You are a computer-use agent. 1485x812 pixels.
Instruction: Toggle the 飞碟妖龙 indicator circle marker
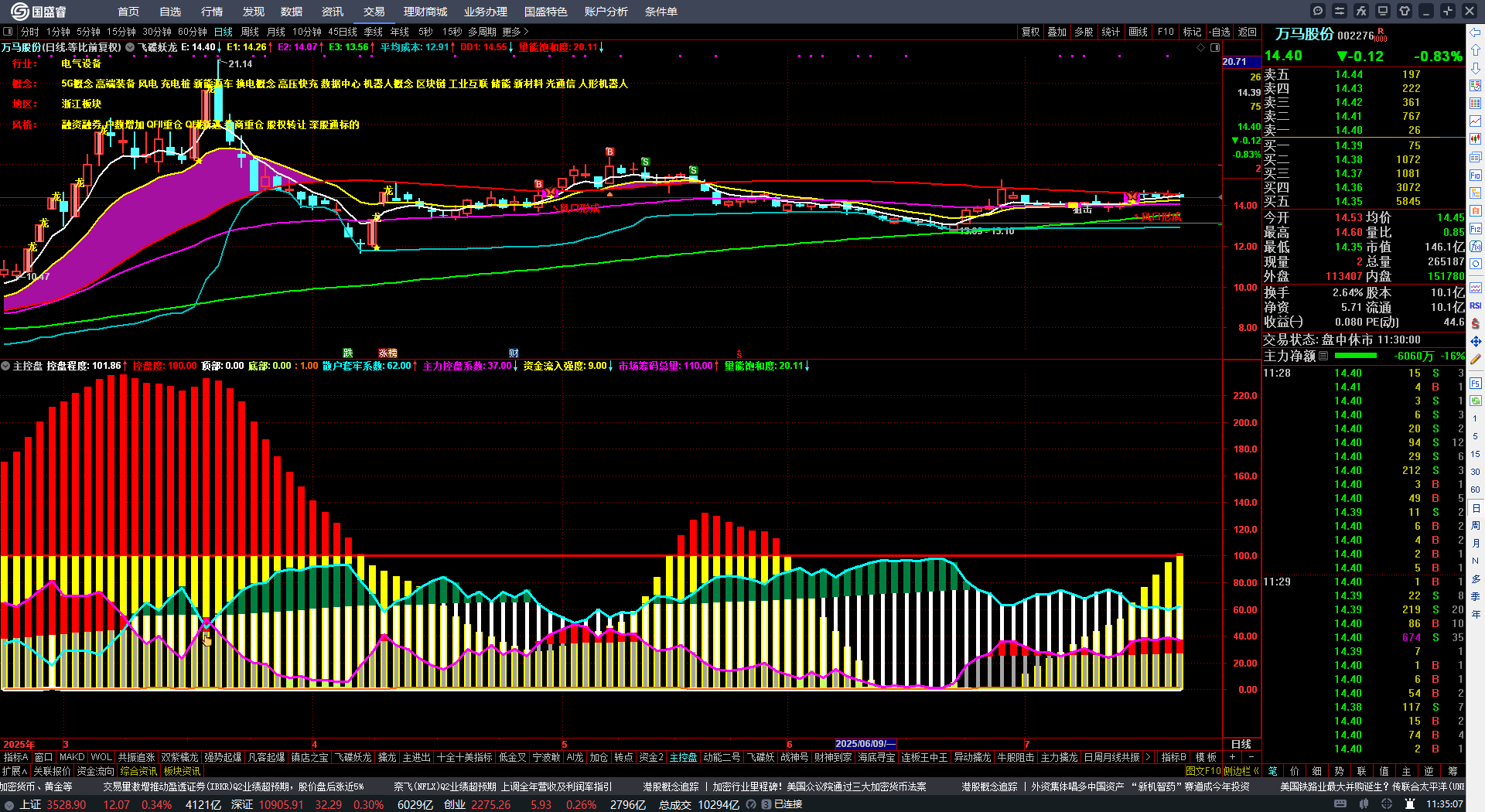(x=131, y=47)
